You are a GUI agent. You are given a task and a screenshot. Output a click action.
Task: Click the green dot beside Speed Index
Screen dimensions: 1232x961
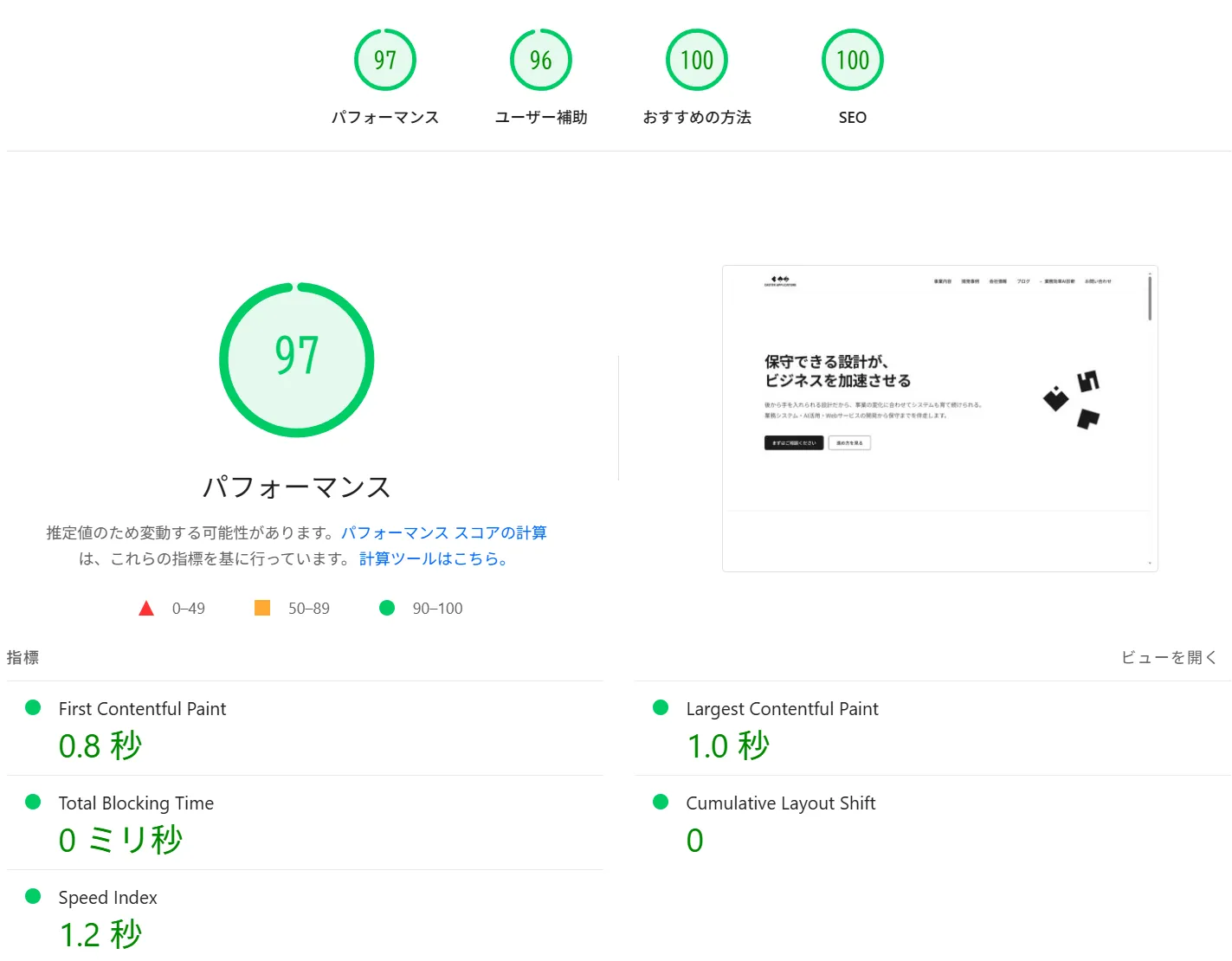click(x=33, y=896)
